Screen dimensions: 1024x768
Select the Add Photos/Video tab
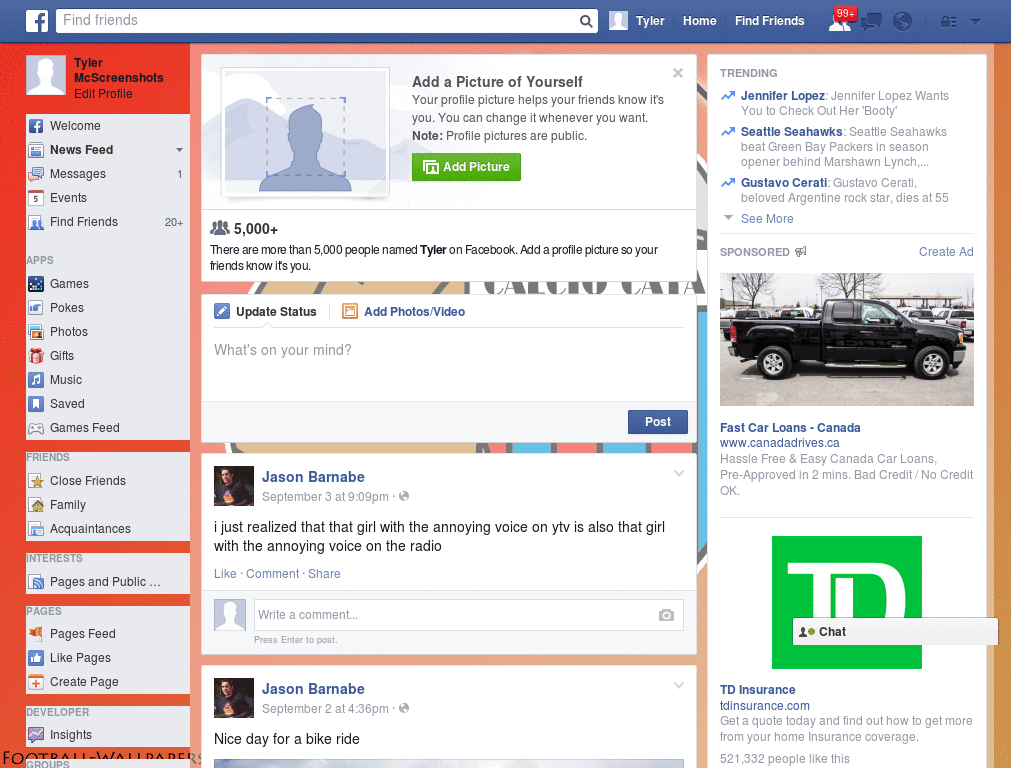click(x=404, y=312)
